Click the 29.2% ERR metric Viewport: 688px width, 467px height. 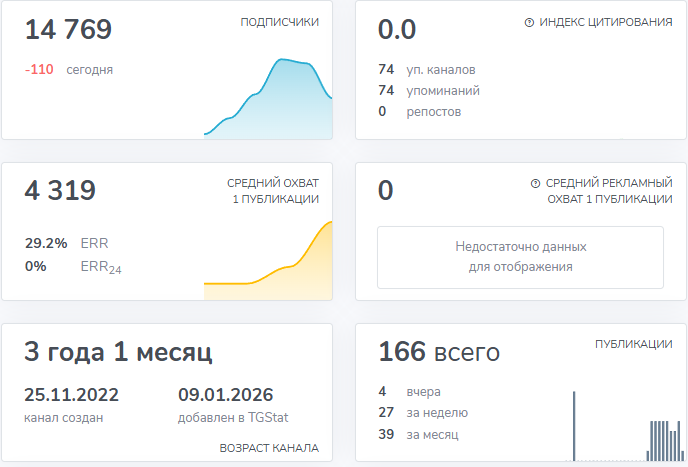tap(66, 243)
